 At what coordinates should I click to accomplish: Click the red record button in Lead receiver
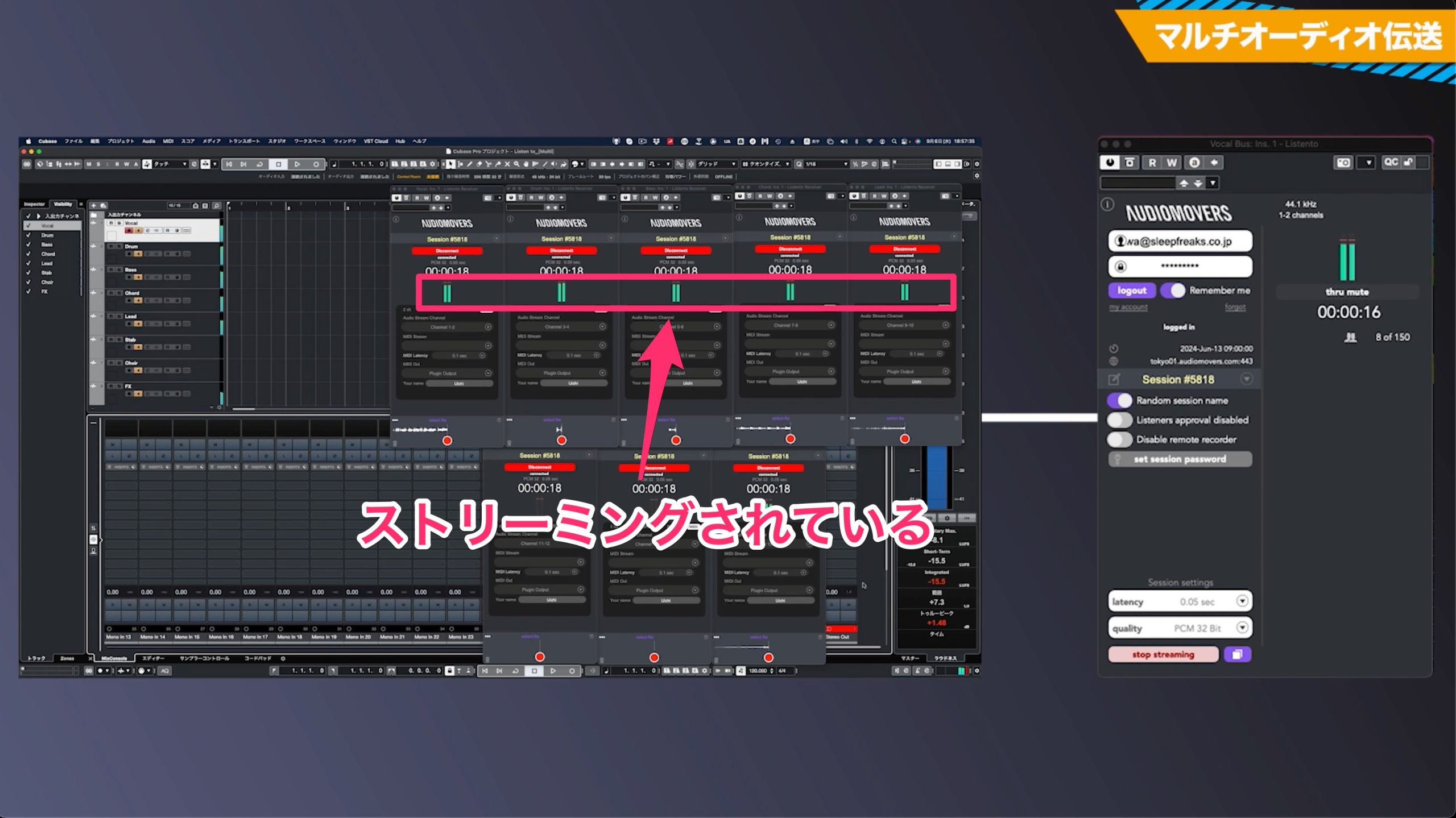[x=904, y=439]
